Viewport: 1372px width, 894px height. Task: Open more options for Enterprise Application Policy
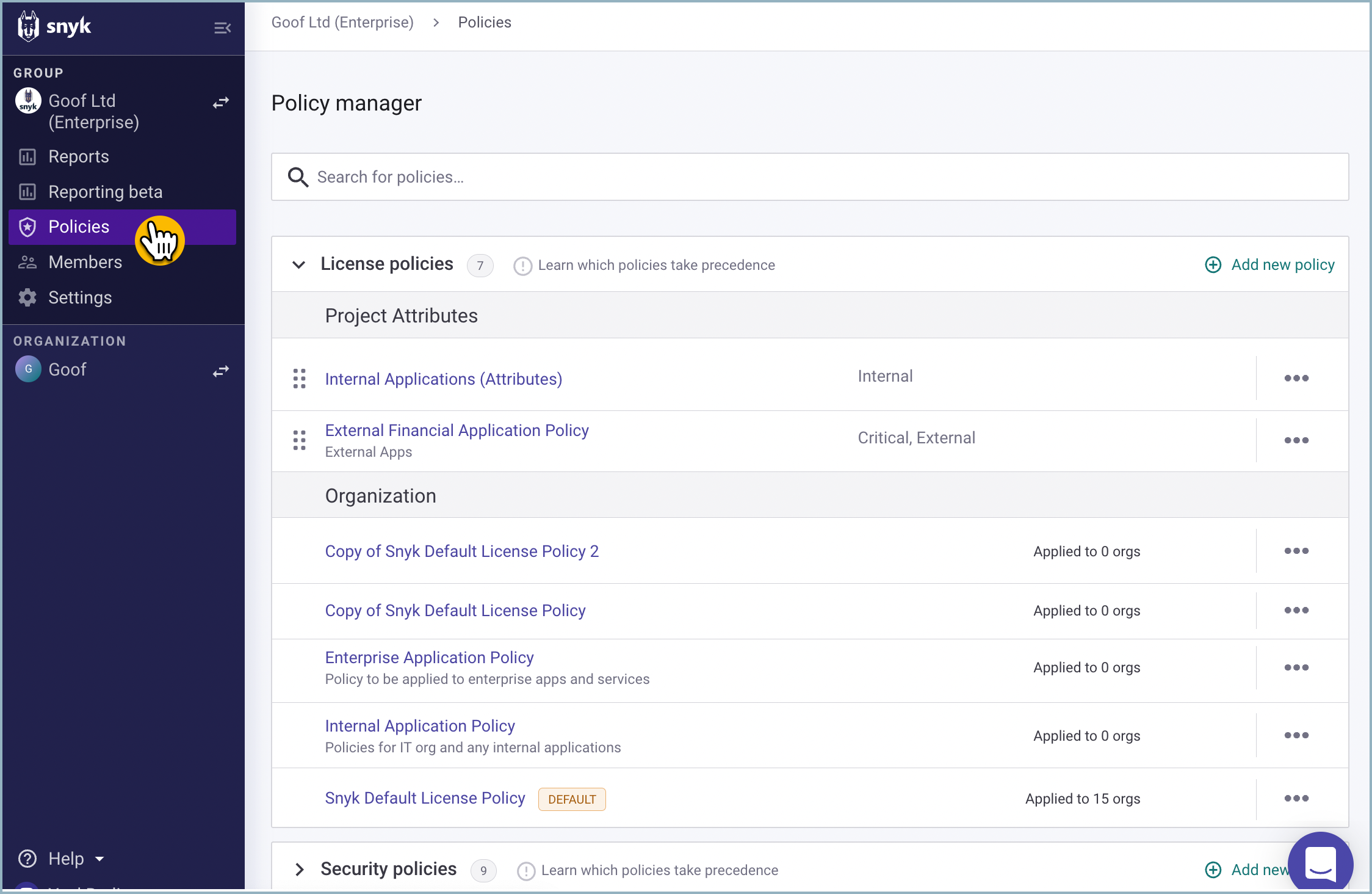[1296, 667]
